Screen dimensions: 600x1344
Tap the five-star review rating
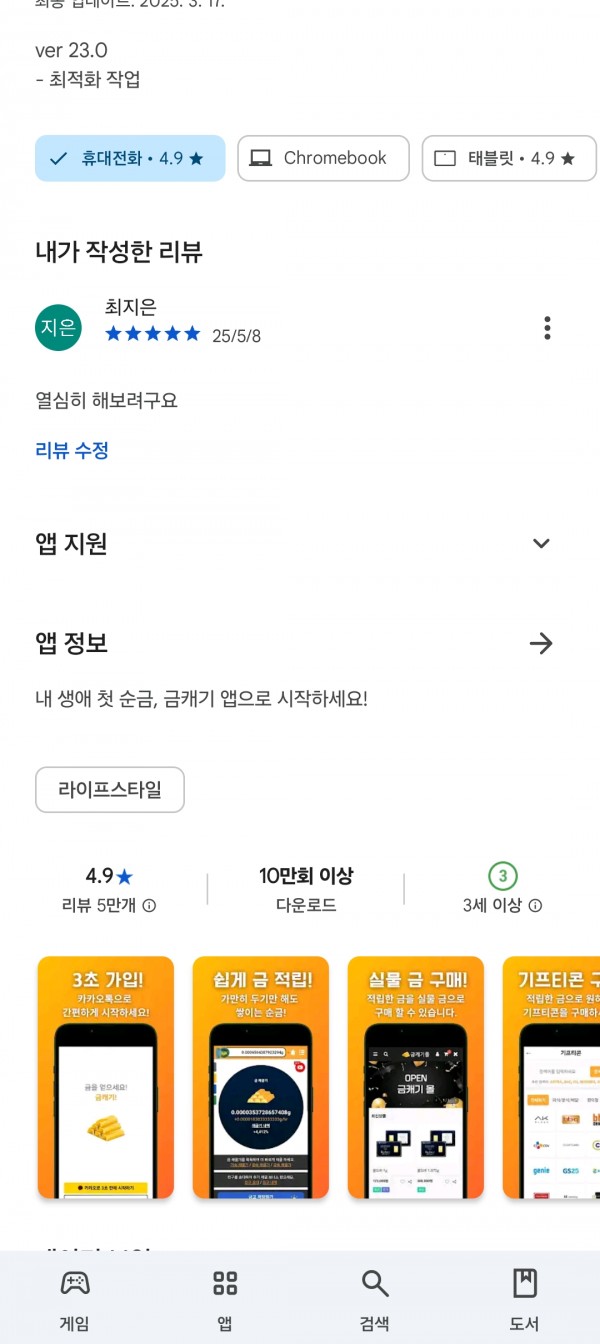point(153,334)
